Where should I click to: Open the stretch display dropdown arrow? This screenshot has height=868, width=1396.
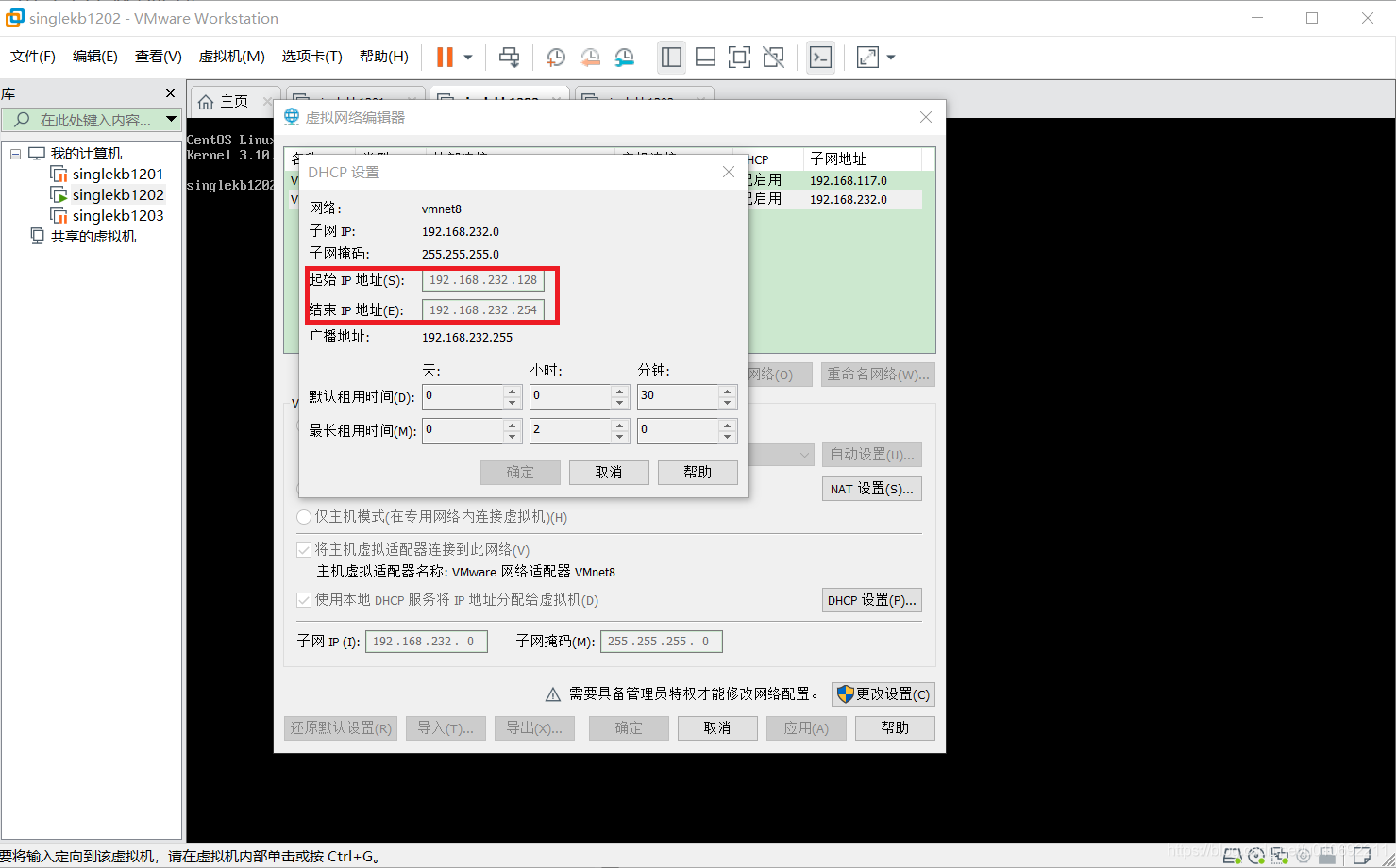[890, 58]
